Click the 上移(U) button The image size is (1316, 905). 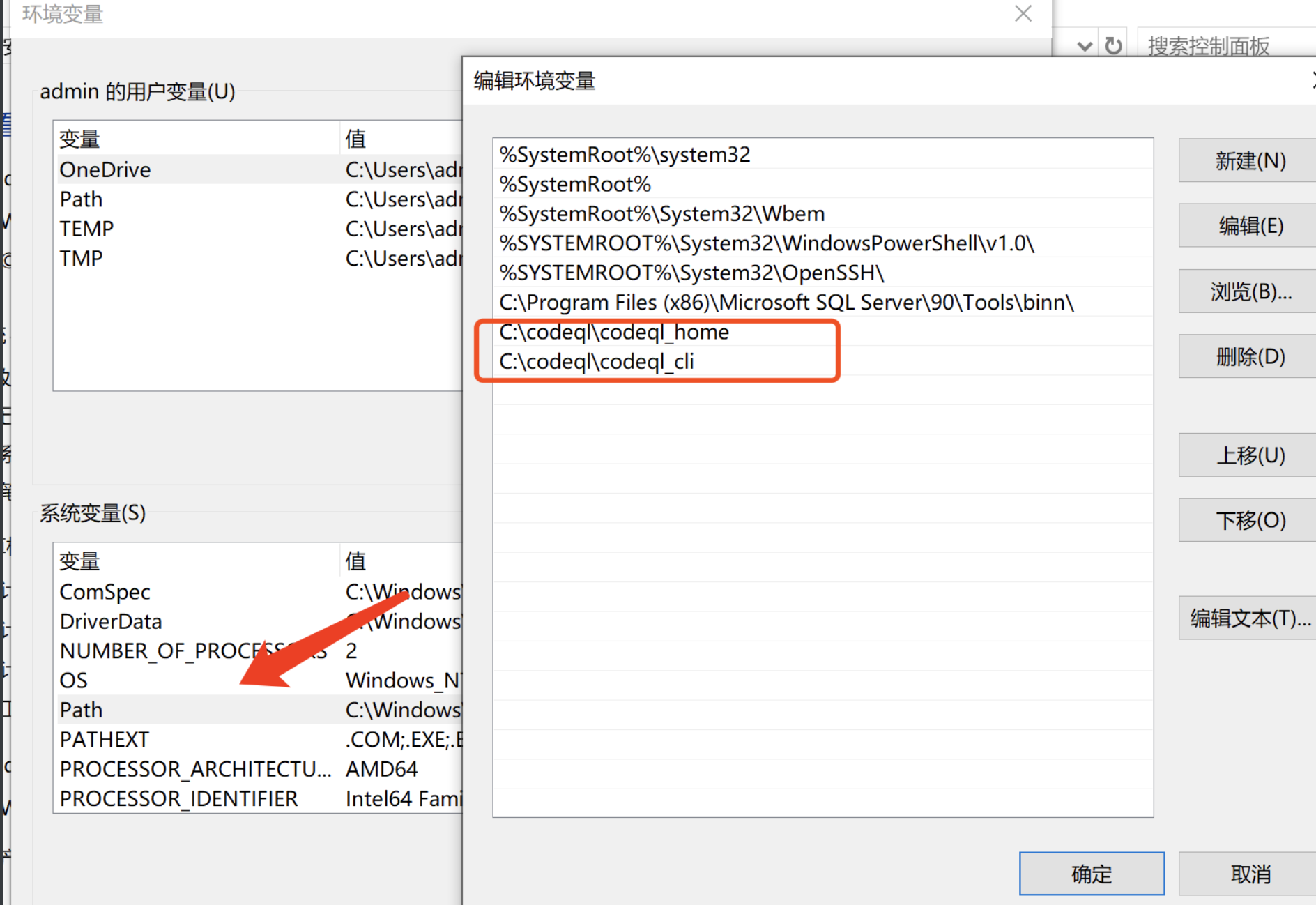1246,455
